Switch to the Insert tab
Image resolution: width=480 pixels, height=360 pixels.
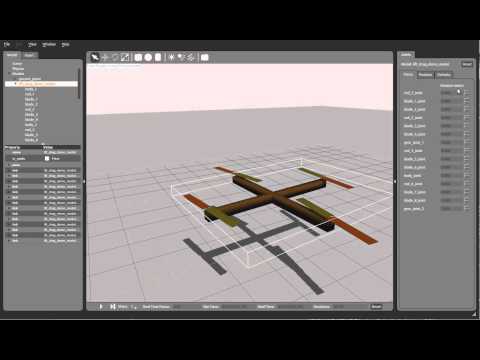click(x=29, y=55)
